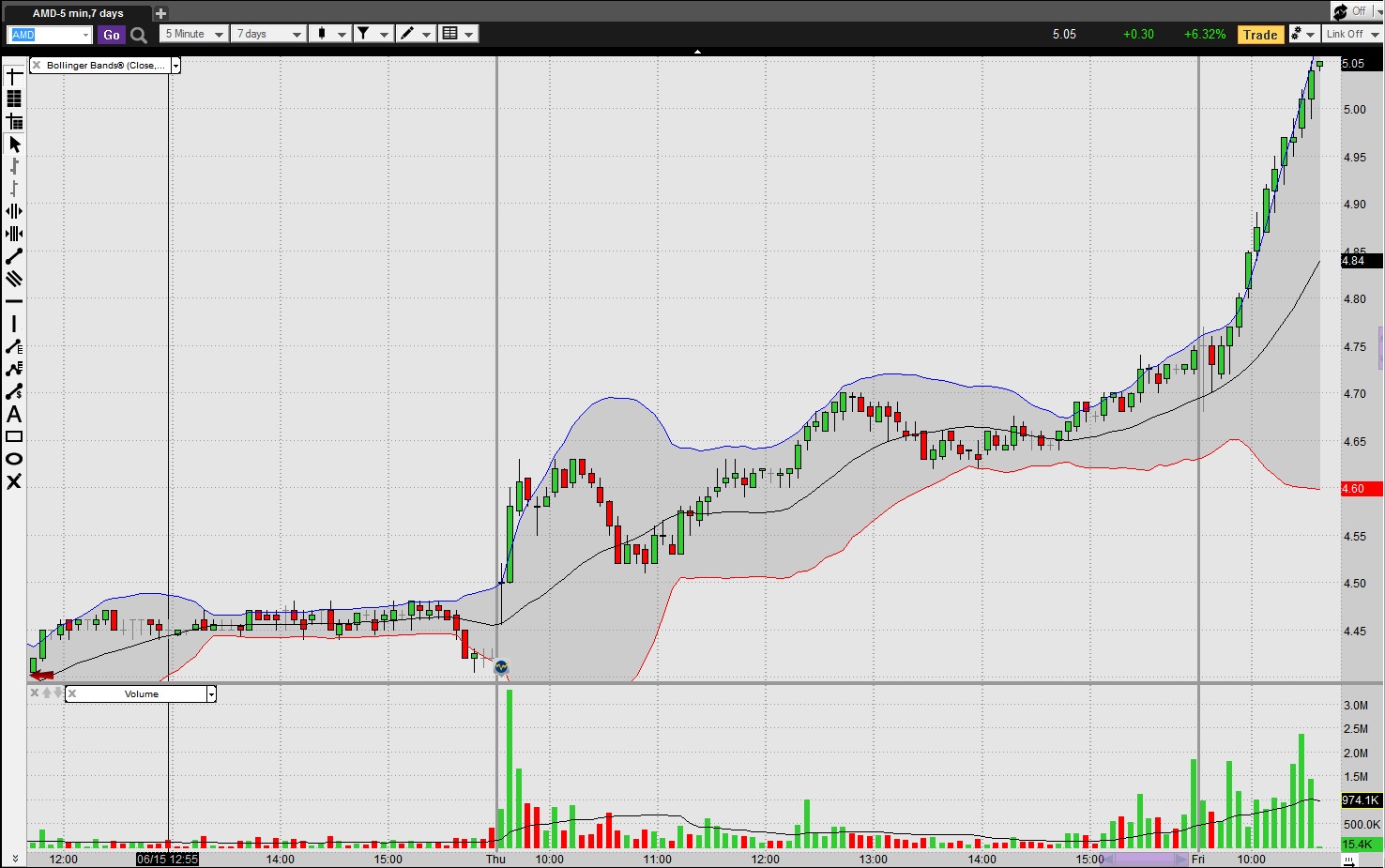Expand the Link Off dropdown

tap(1352, 34)
